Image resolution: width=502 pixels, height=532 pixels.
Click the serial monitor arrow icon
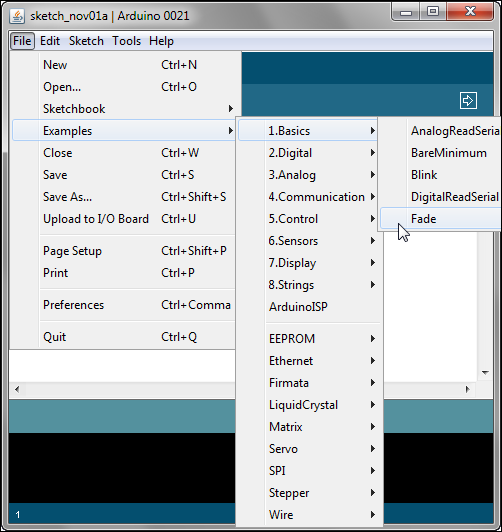[468, 100]
